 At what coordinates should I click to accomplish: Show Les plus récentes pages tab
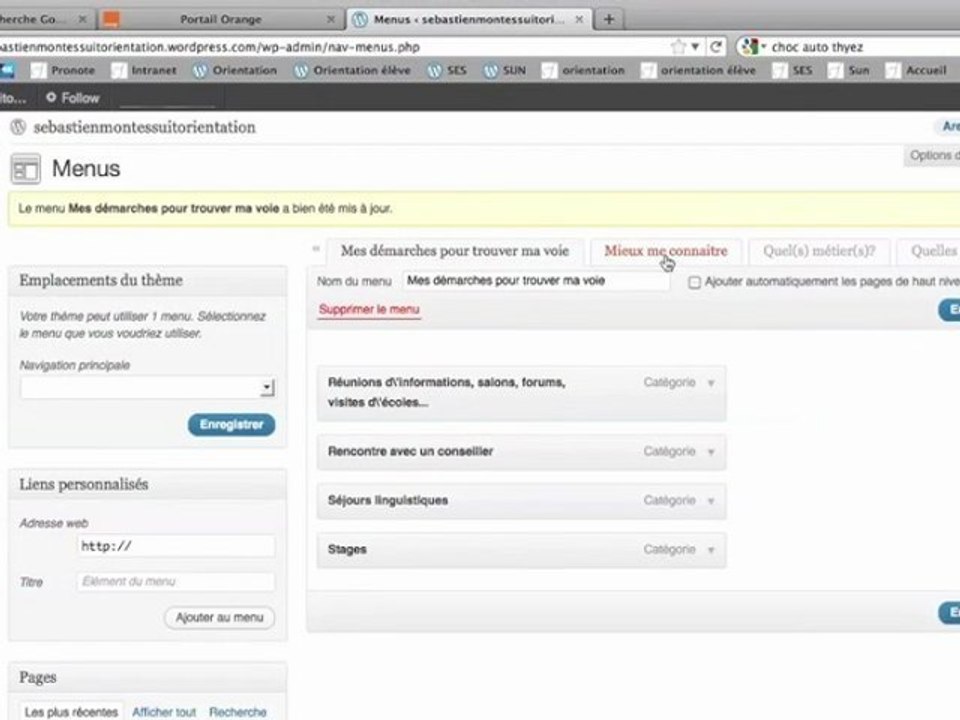(x=71, y=711)
